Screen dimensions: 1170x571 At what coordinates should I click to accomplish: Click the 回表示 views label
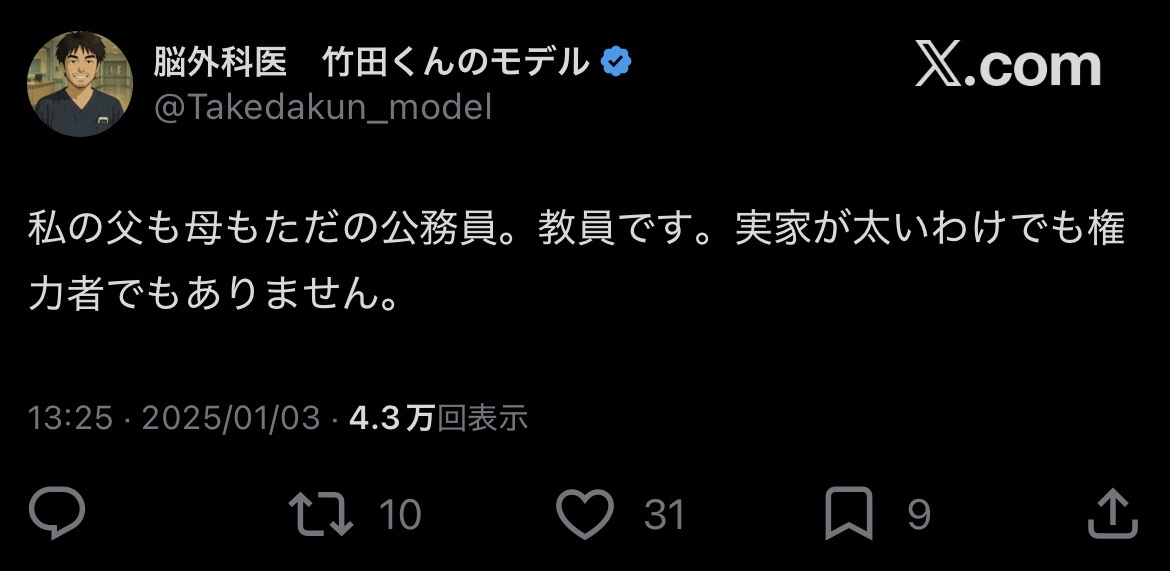[482, 418]
